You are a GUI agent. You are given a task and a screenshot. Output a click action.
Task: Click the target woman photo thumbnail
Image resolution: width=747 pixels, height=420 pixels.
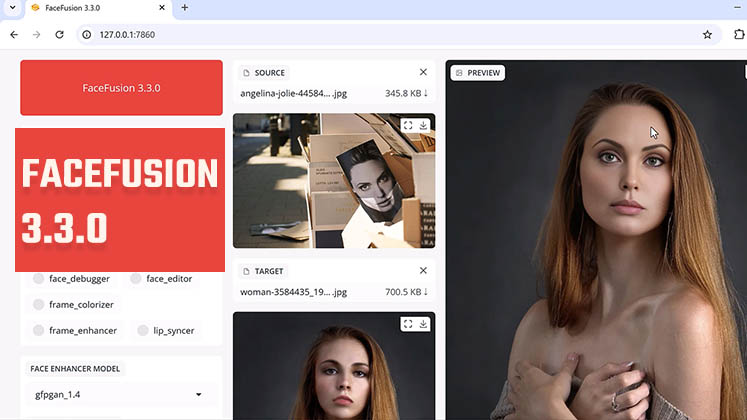pos(334,366)
